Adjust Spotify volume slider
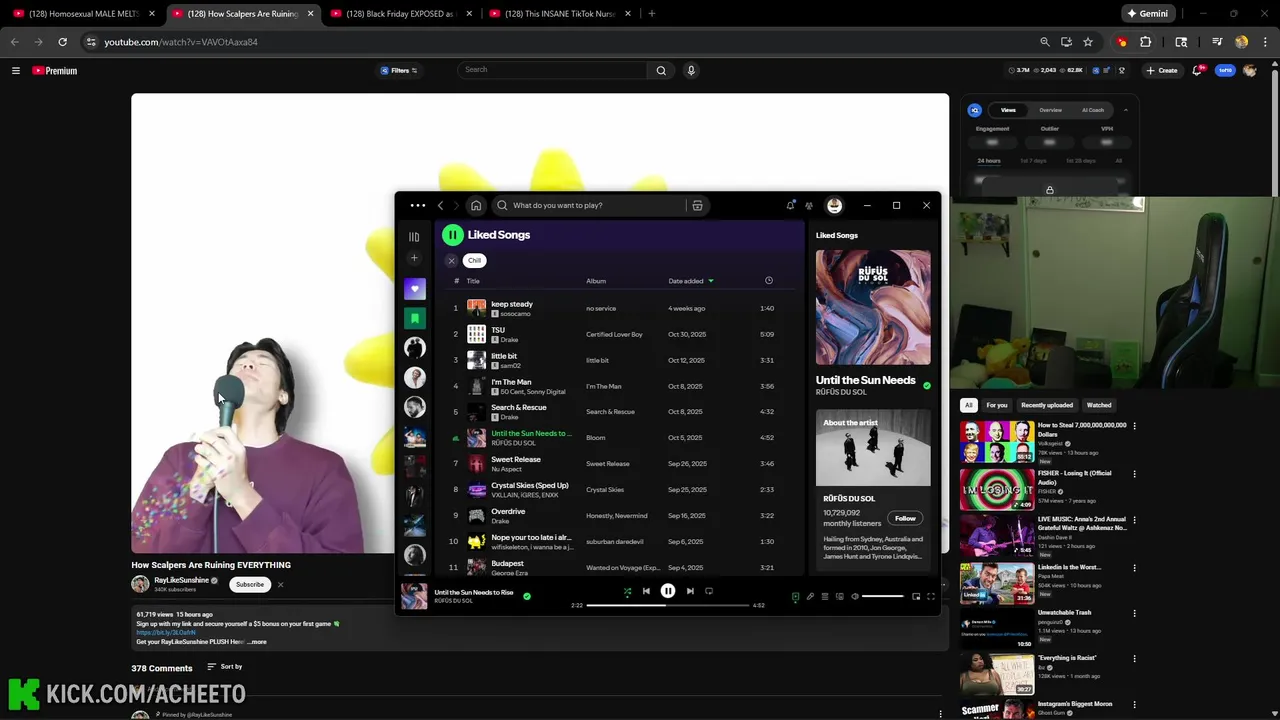The image size is (1280, 720). tap(883, 597)
